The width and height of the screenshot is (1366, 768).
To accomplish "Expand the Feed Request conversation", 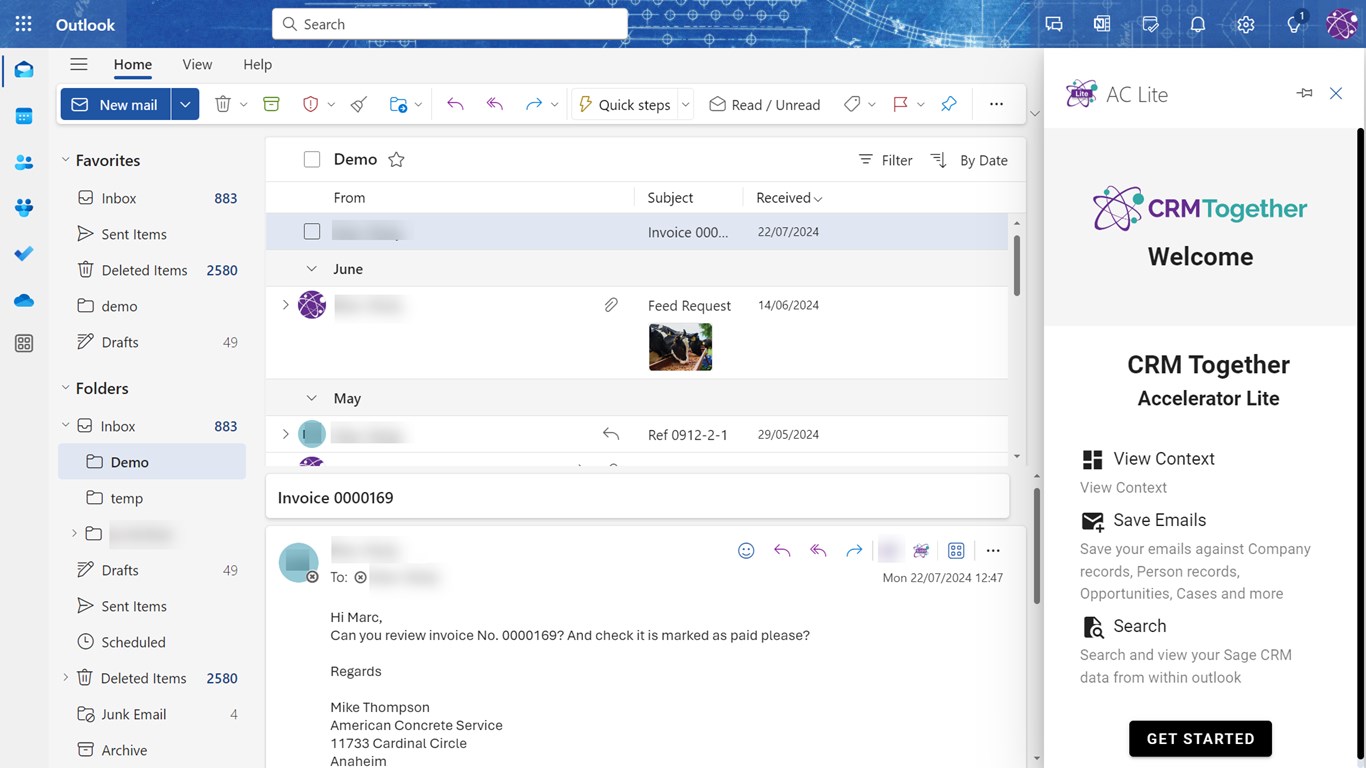I will (x=285, y=305).
